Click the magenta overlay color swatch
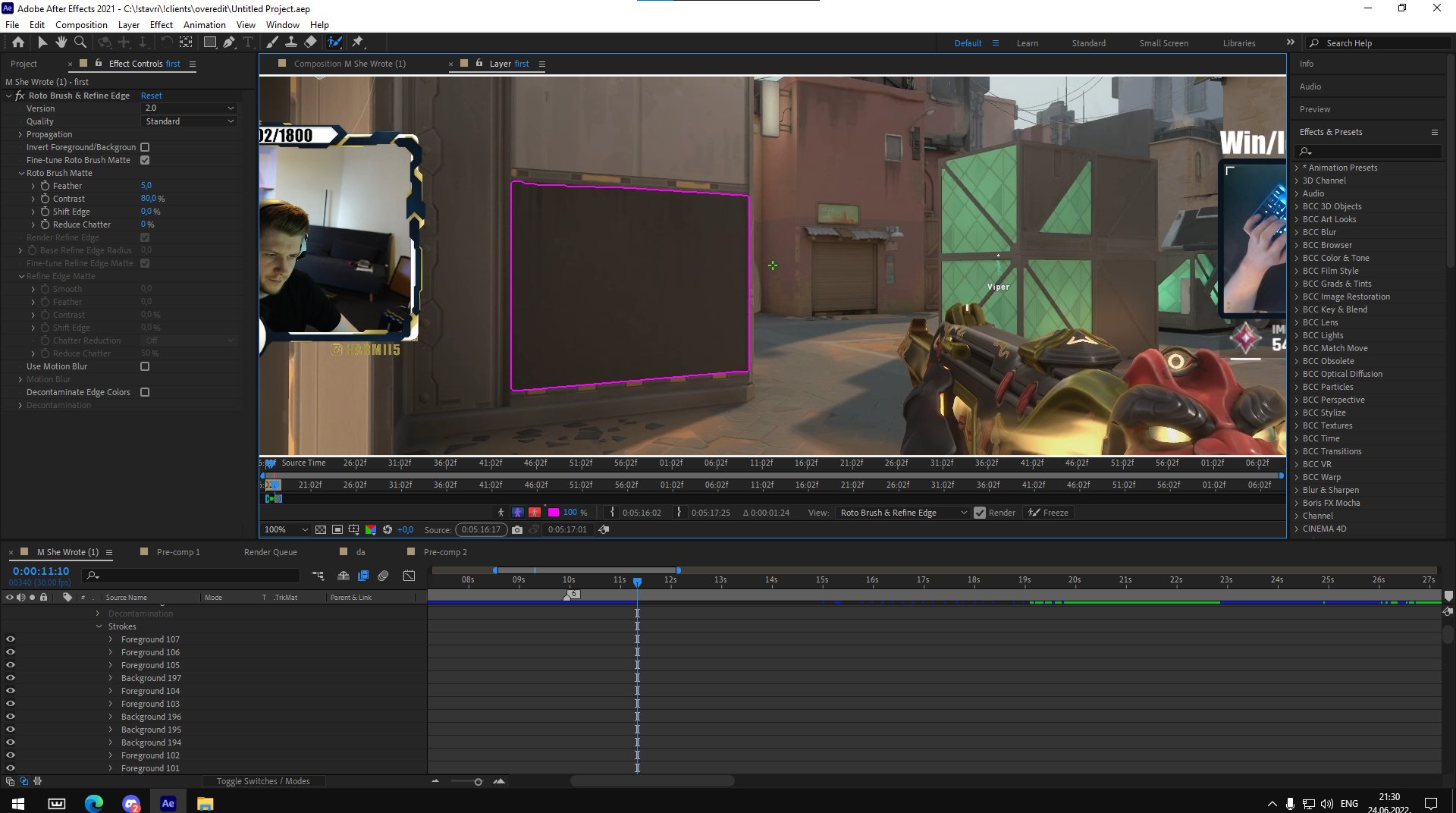Screen dimensions: 1456x813 point(554,513)
